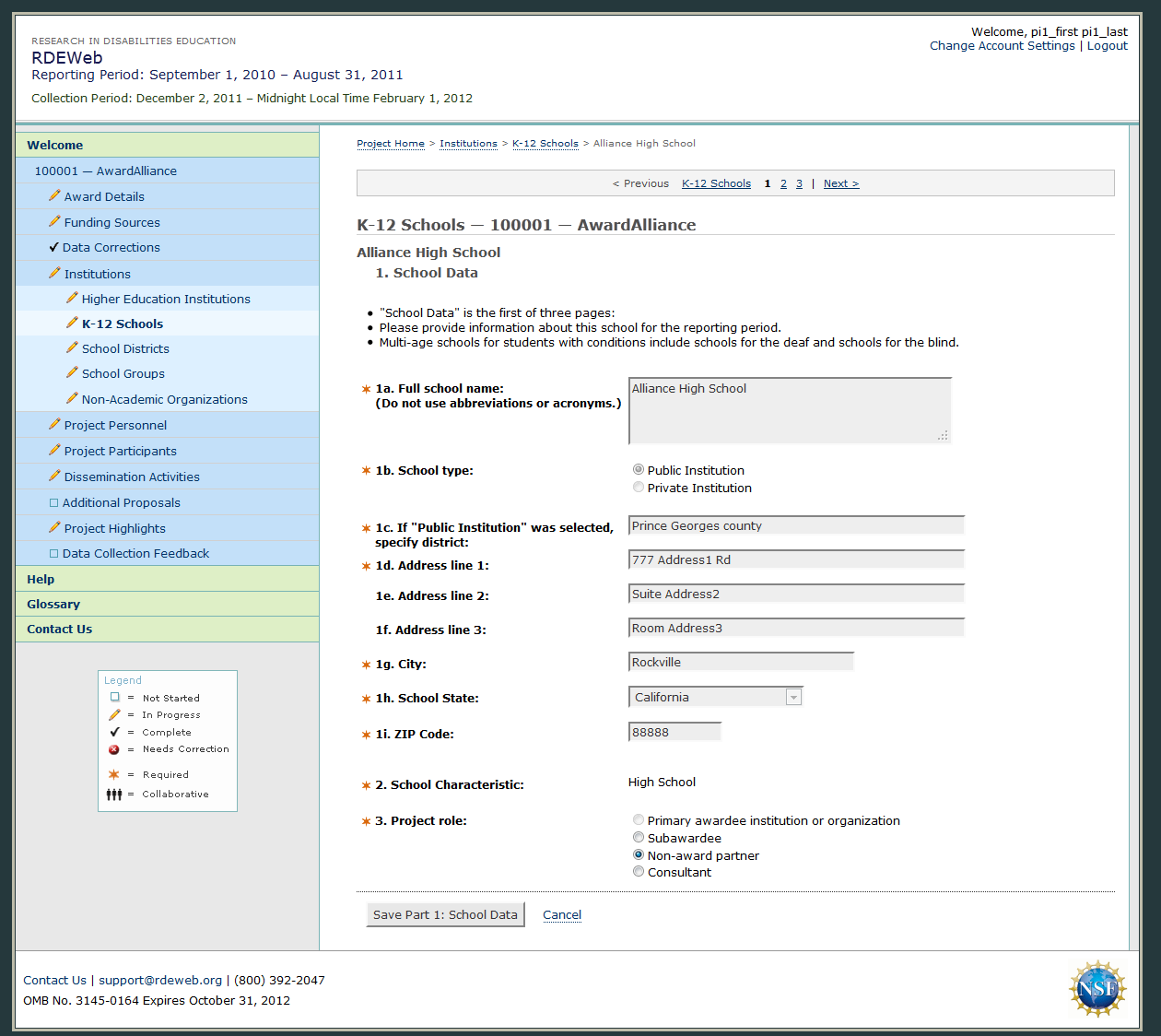Select the Consultant project role option
This screenshot has height=1036, width=1161.
639,872
